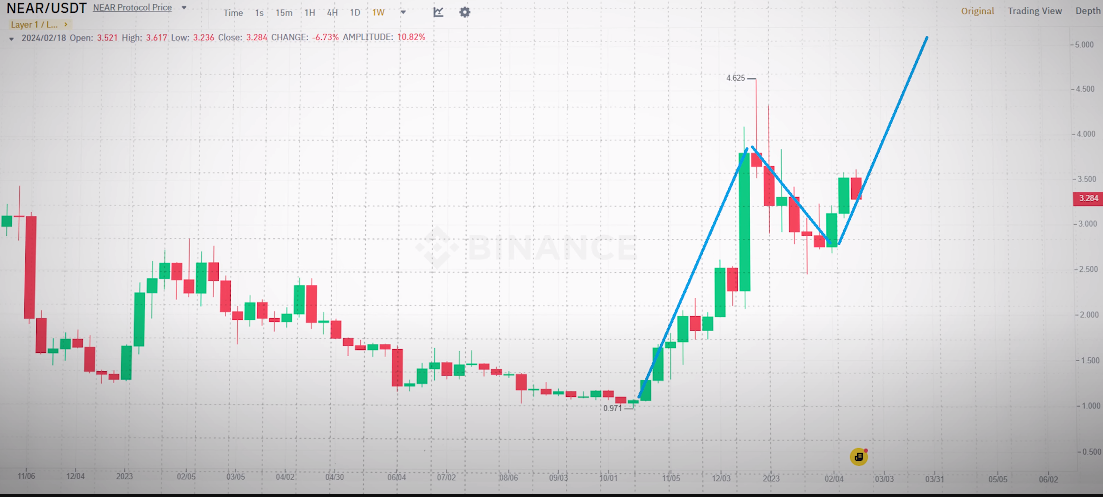Open the Layer 1 / L... category tag

click(39, 24)
